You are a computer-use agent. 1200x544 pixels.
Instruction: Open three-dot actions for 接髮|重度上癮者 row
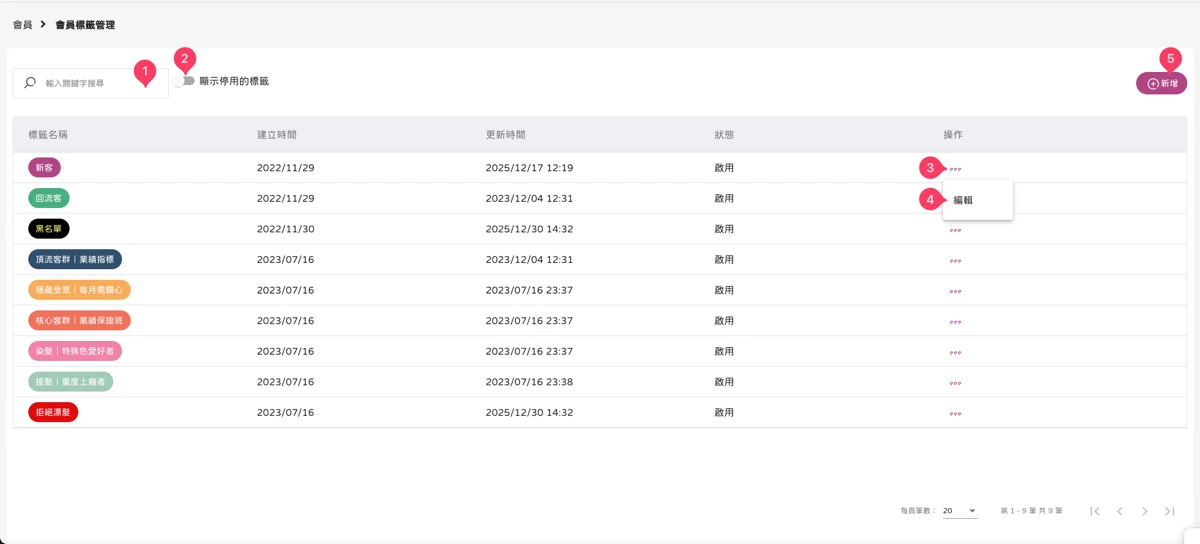pyautogui.click(x=956, y=382)
